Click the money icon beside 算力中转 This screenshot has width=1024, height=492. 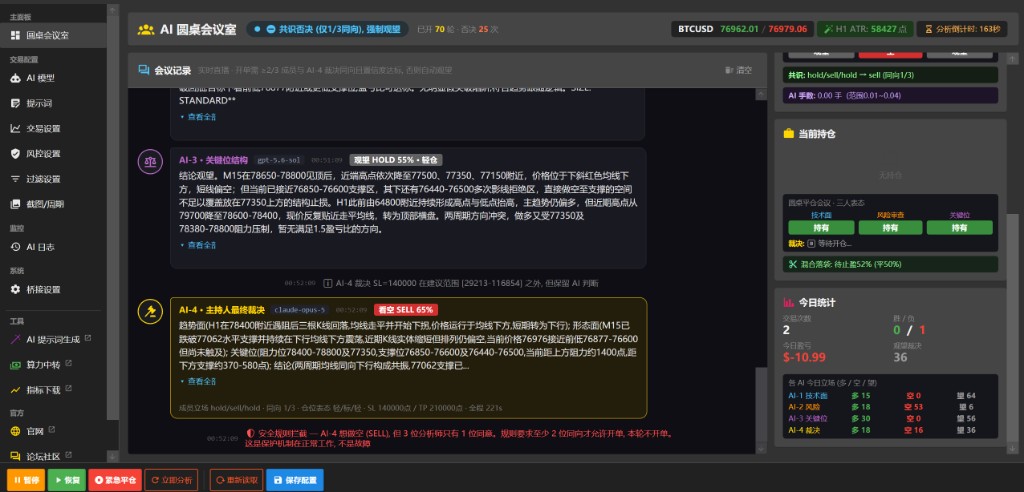tap(15, 365)
